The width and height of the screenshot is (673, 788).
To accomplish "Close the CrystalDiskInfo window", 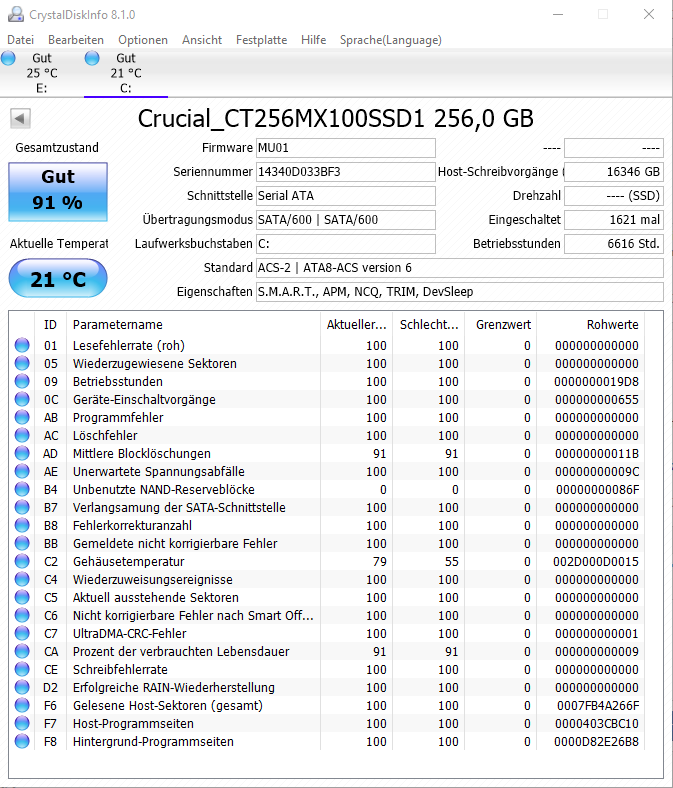I will pos(649,14).
